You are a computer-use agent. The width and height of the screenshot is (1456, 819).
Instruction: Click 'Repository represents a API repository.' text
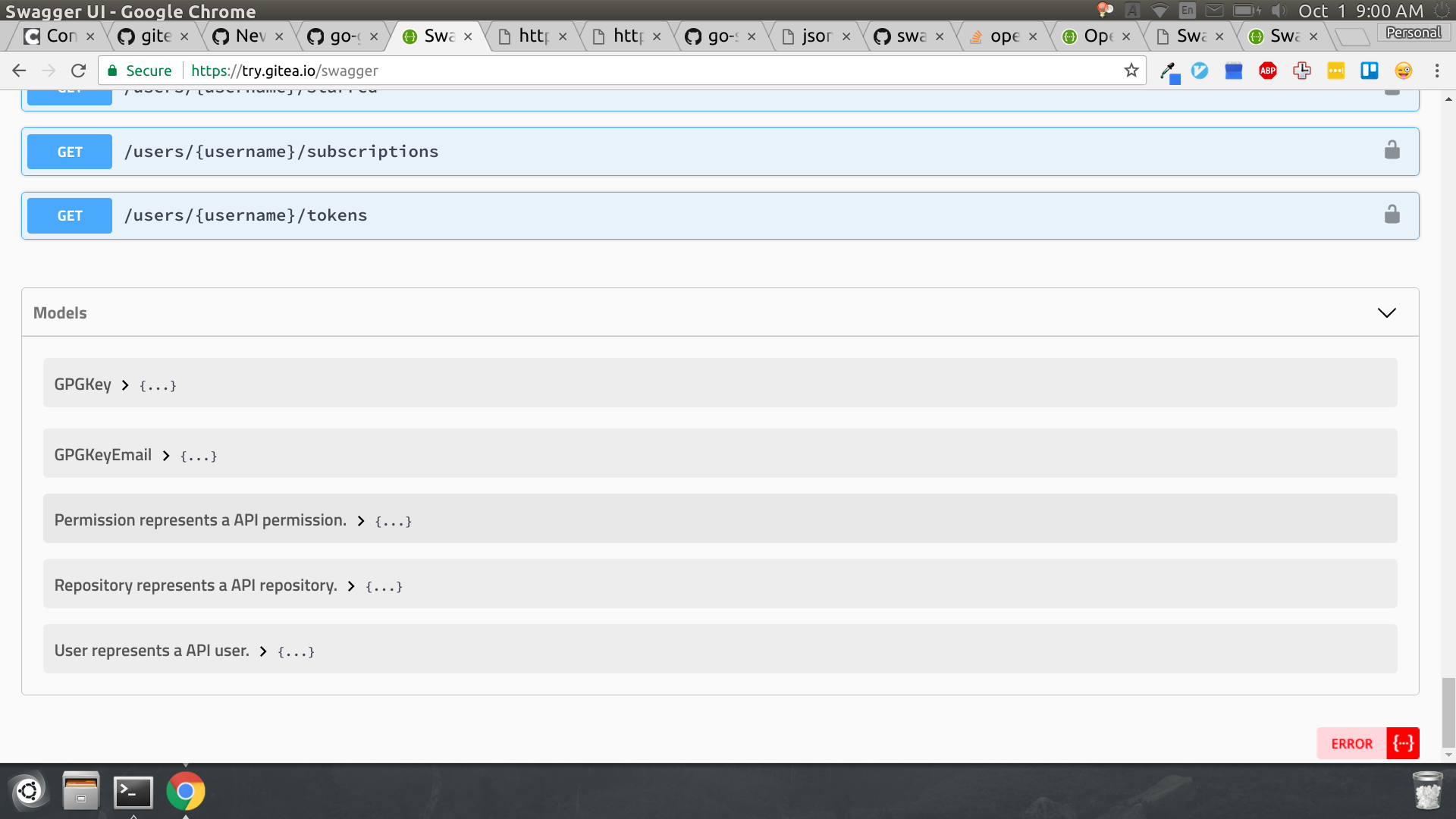tap(196, 585)
